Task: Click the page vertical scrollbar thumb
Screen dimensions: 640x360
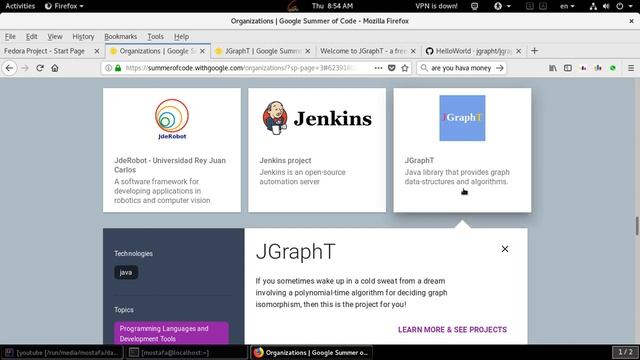Action: (x=637, y=226)
